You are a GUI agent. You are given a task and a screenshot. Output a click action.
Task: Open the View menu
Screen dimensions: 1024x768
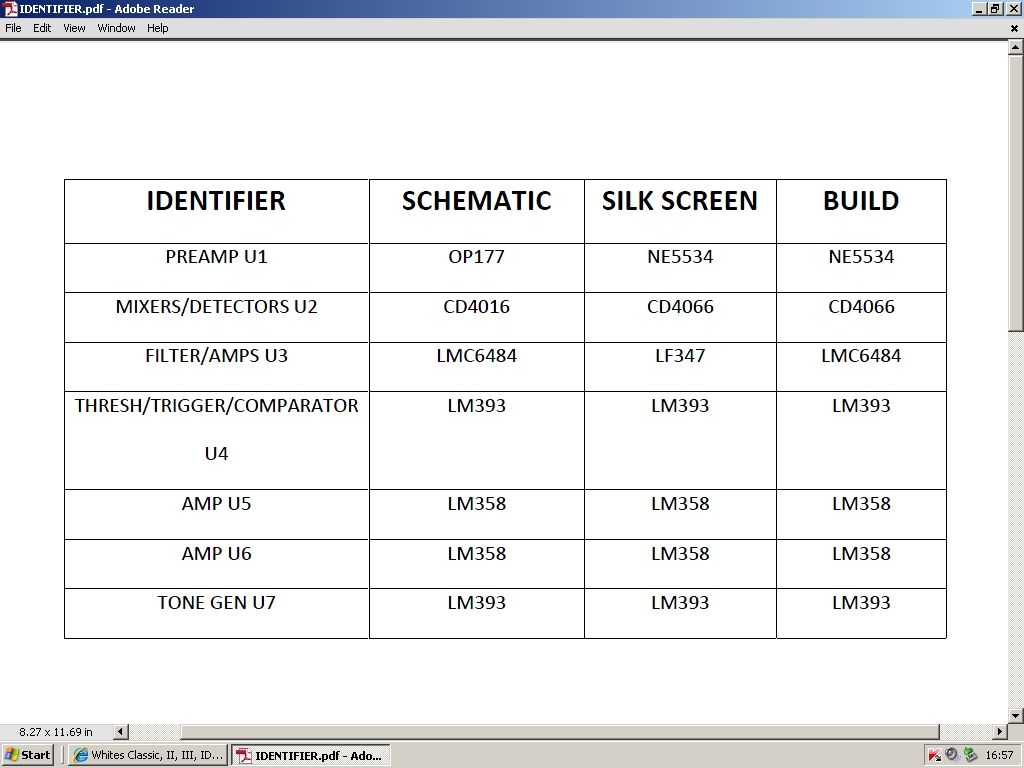point(74,28)
